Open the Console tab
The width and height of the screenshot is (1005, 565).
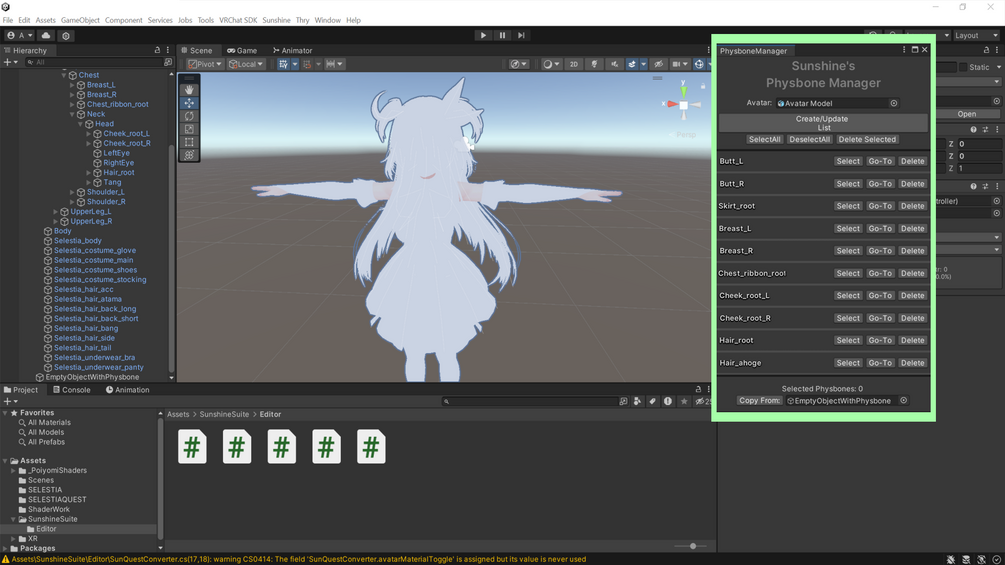[71, 389]
